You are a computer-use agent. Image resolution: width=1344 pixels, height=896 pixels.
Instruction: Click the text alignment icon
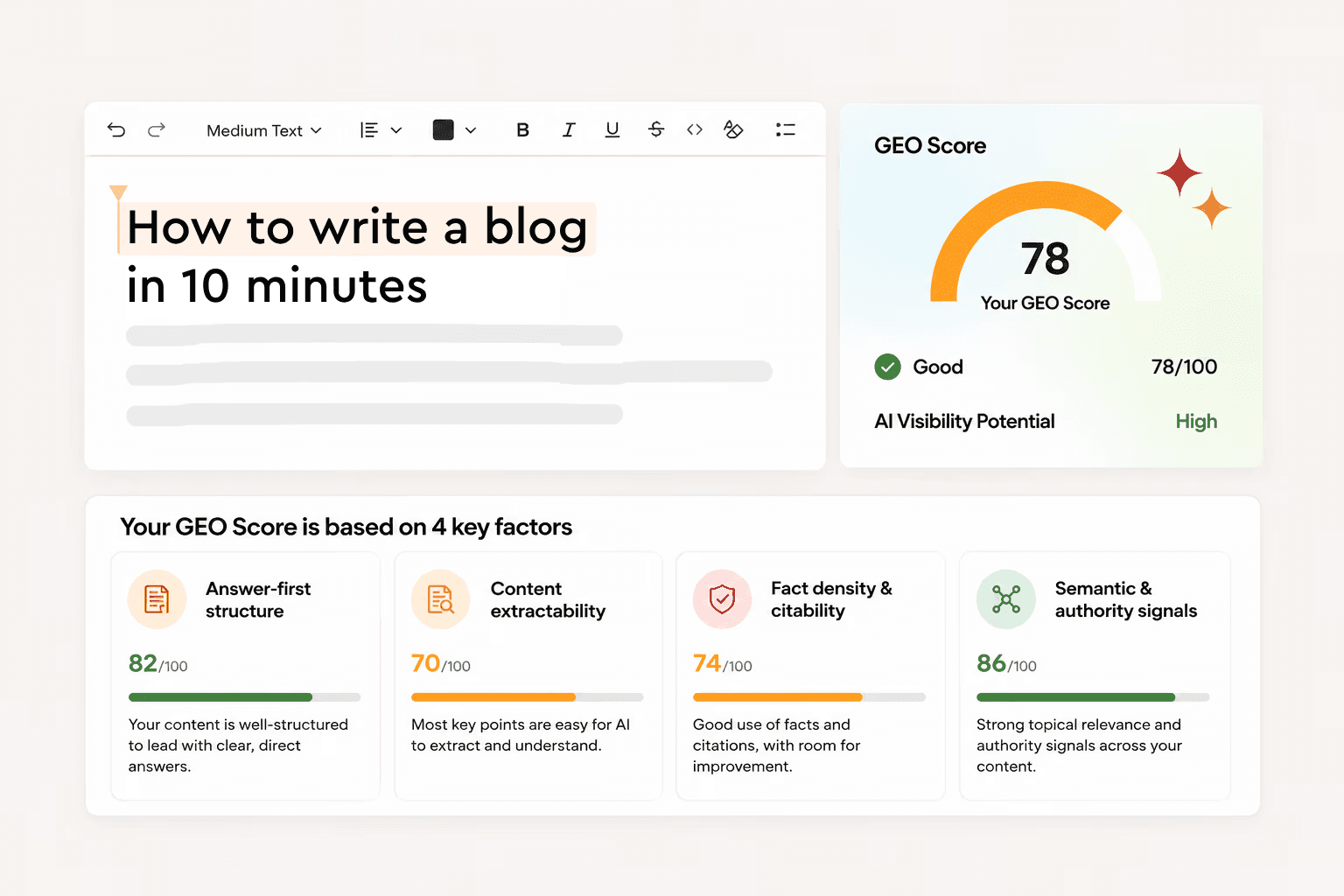pos(369,130)
